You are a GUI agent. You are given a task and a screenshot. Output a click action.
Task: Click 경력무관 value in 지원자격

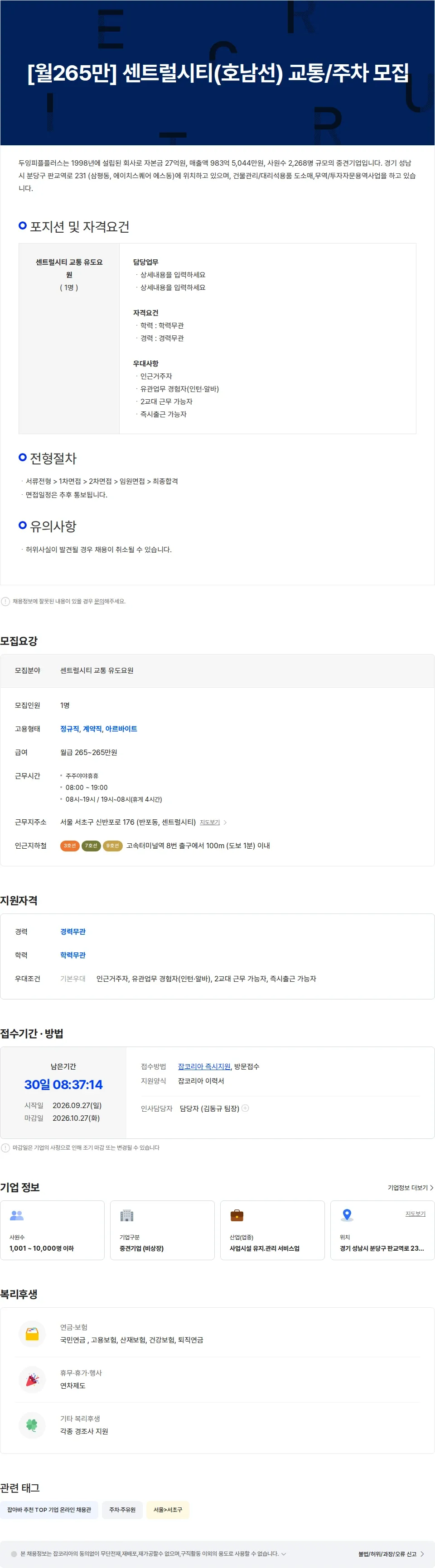pyautogui.click(x=72, y=931)
